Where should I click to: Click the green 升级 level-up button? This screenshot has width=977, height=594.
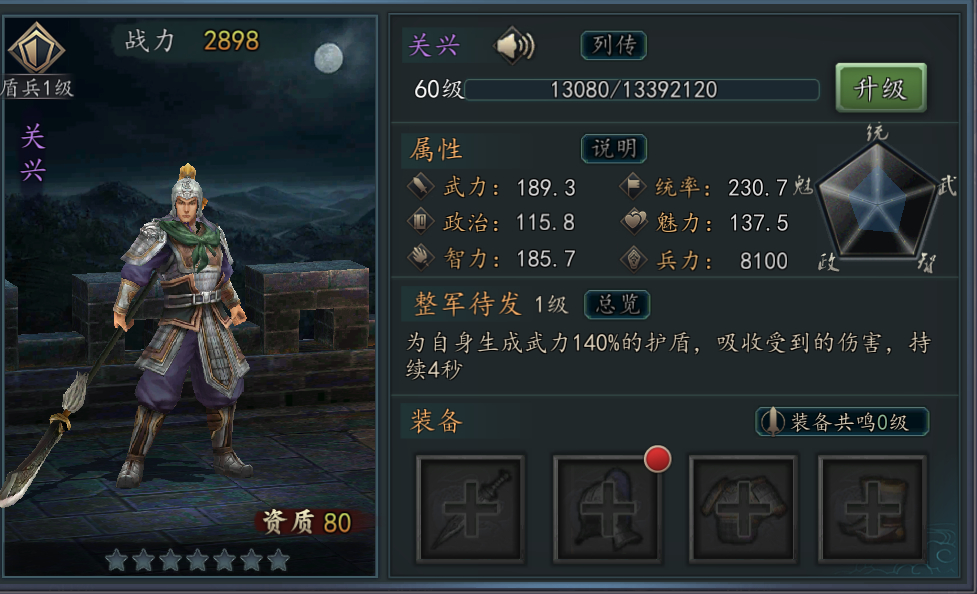pyautogui.click(x=880, y=88)
